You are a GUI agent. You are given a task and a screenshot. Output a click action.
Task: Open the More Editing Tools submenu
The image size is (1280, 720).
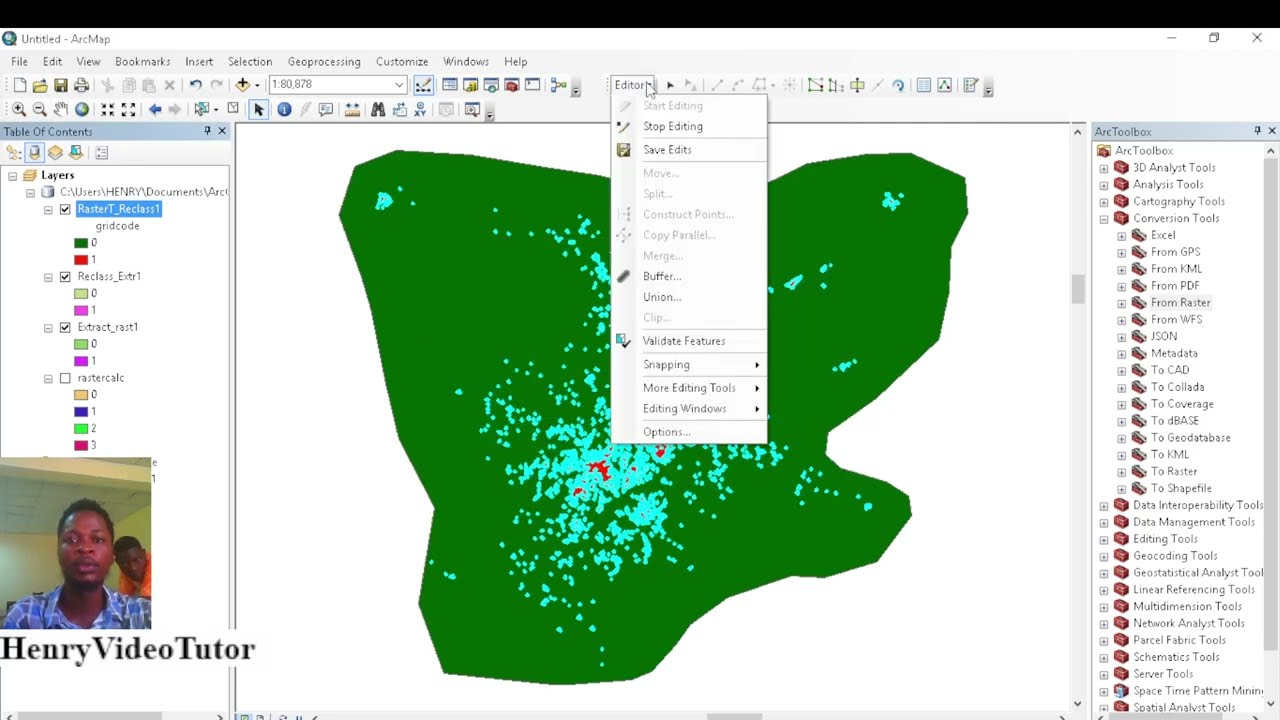[688, 388]
